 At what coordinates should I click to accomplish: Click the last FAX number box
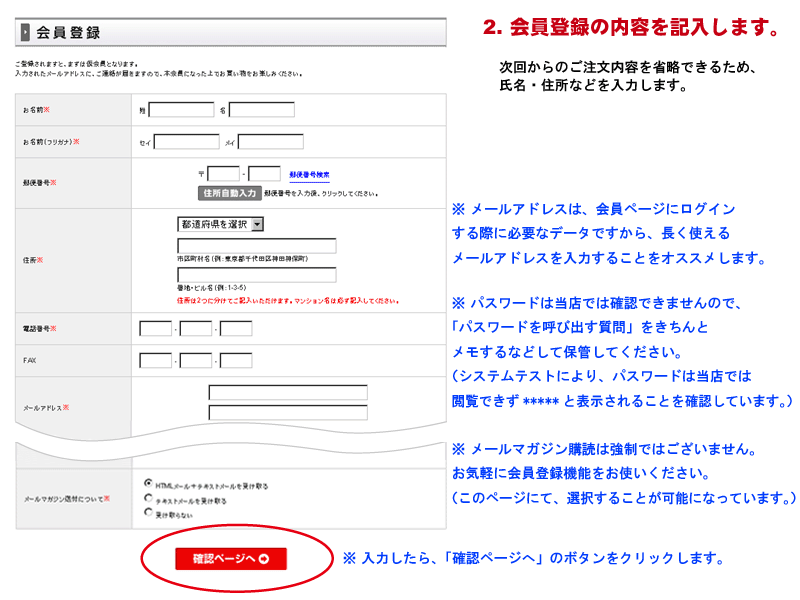(x=236, y=361)
